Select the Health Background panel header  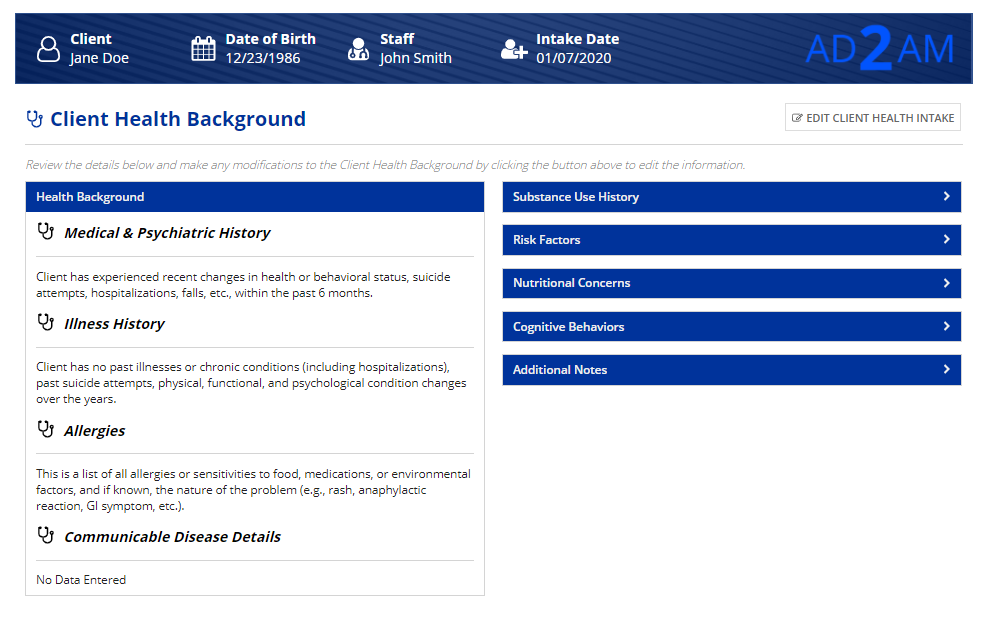coord(255,197)
